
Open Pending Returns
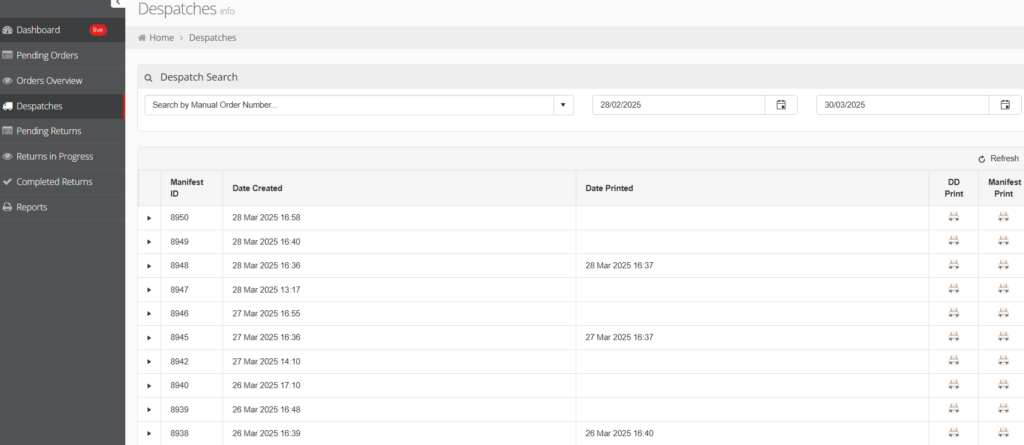62,131
